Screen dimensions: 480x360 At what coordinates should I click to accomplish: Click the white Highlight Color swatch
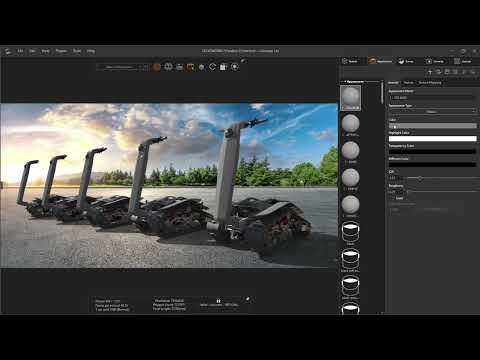point(433,139)
